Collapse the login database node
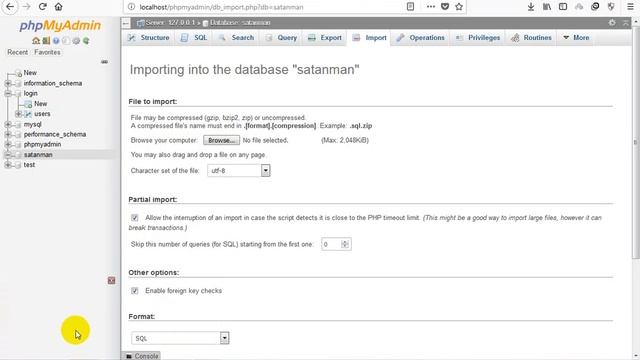 click(8, 93)
